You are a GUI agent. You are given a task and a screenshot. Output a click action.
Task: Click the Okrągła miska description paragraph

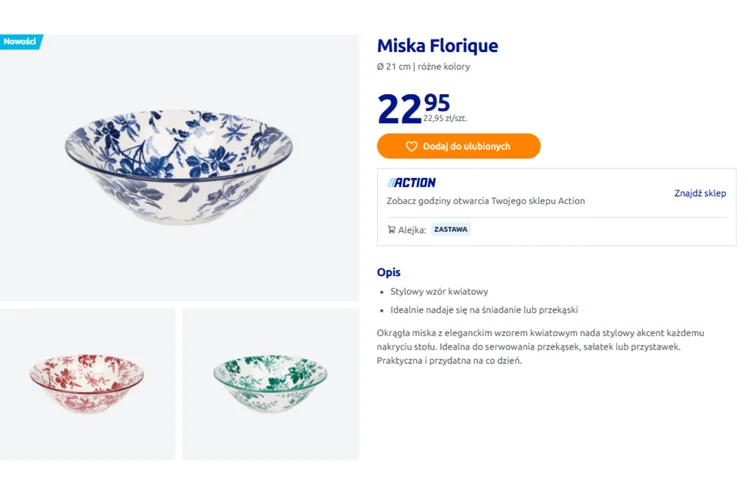click(540, 346)
